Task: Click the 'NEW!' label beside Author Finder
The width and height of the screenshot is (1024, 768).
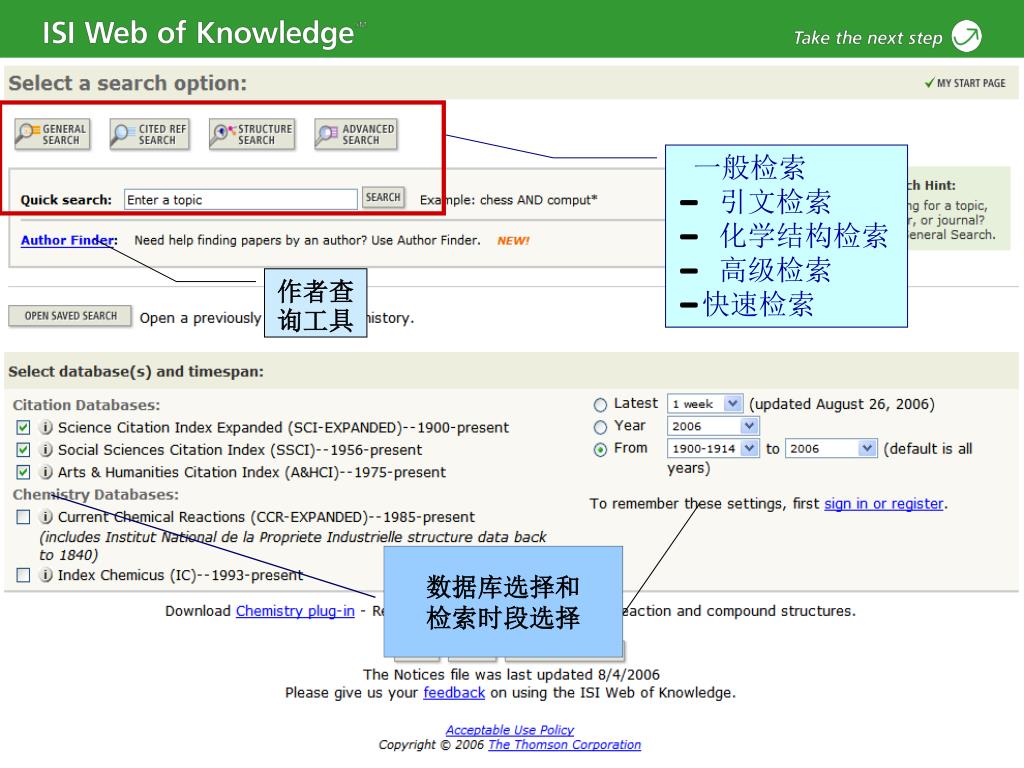Action: coord(513,240)
